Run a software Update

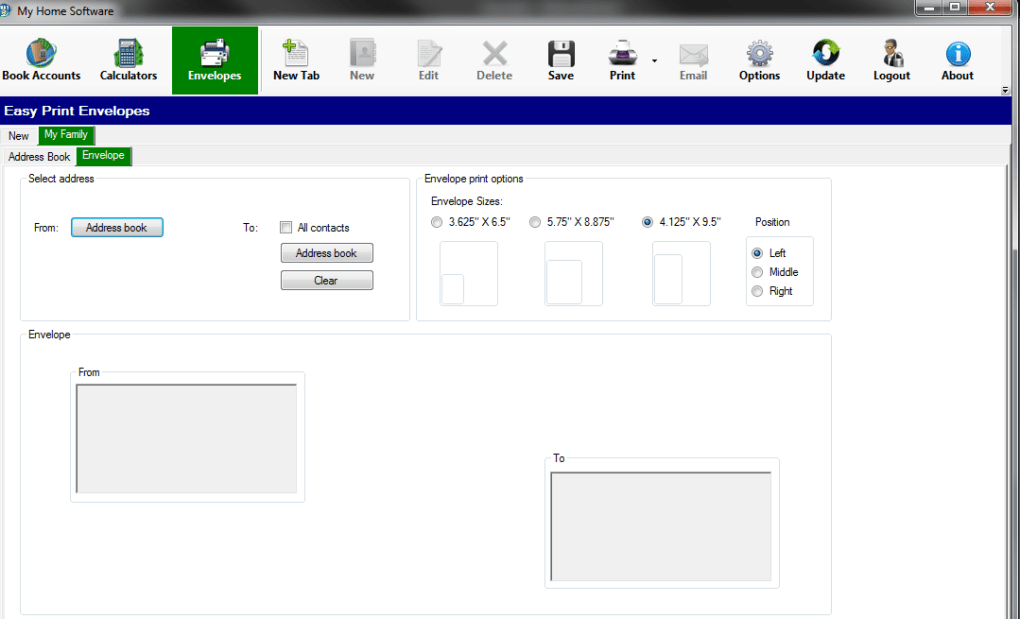825,60
